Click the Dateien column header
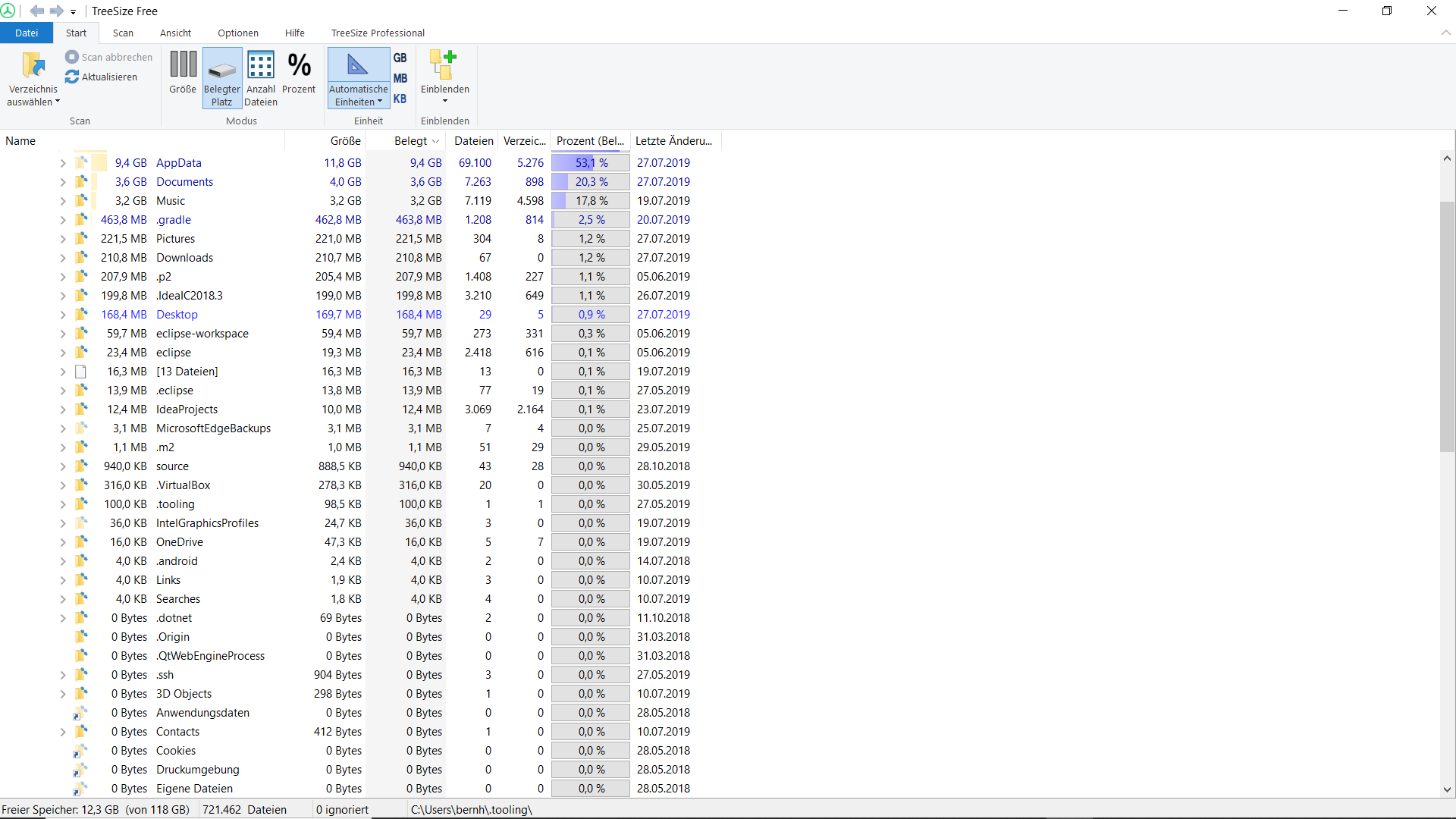Viewport: 1456px width, 819px height. coord(473,141)
